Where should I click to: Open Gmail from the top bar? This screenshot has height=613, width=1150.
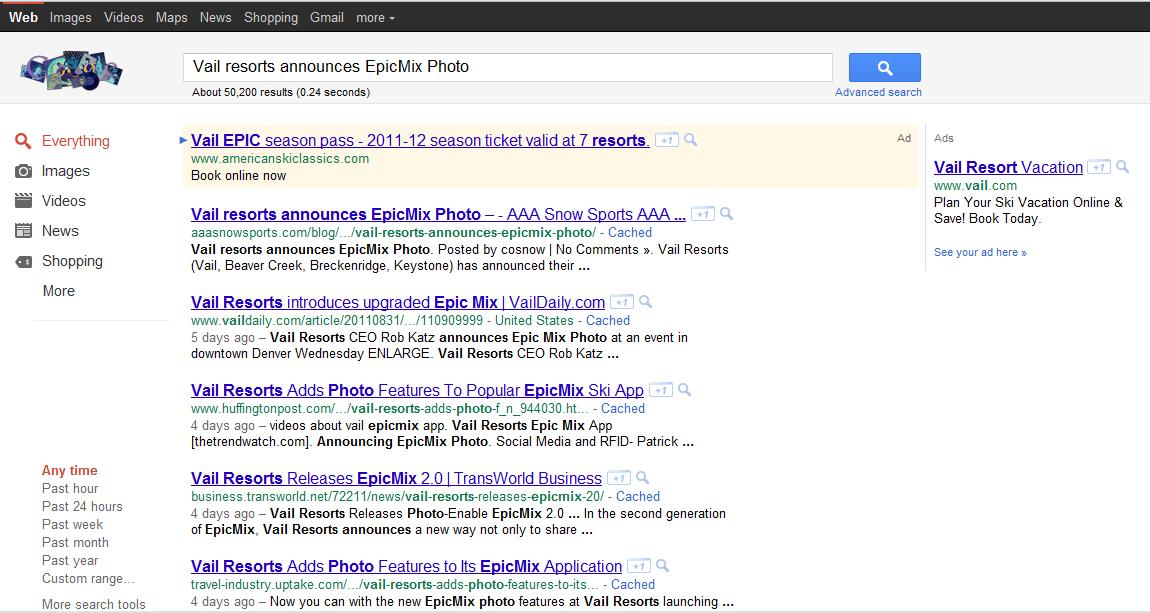(326, 18)
